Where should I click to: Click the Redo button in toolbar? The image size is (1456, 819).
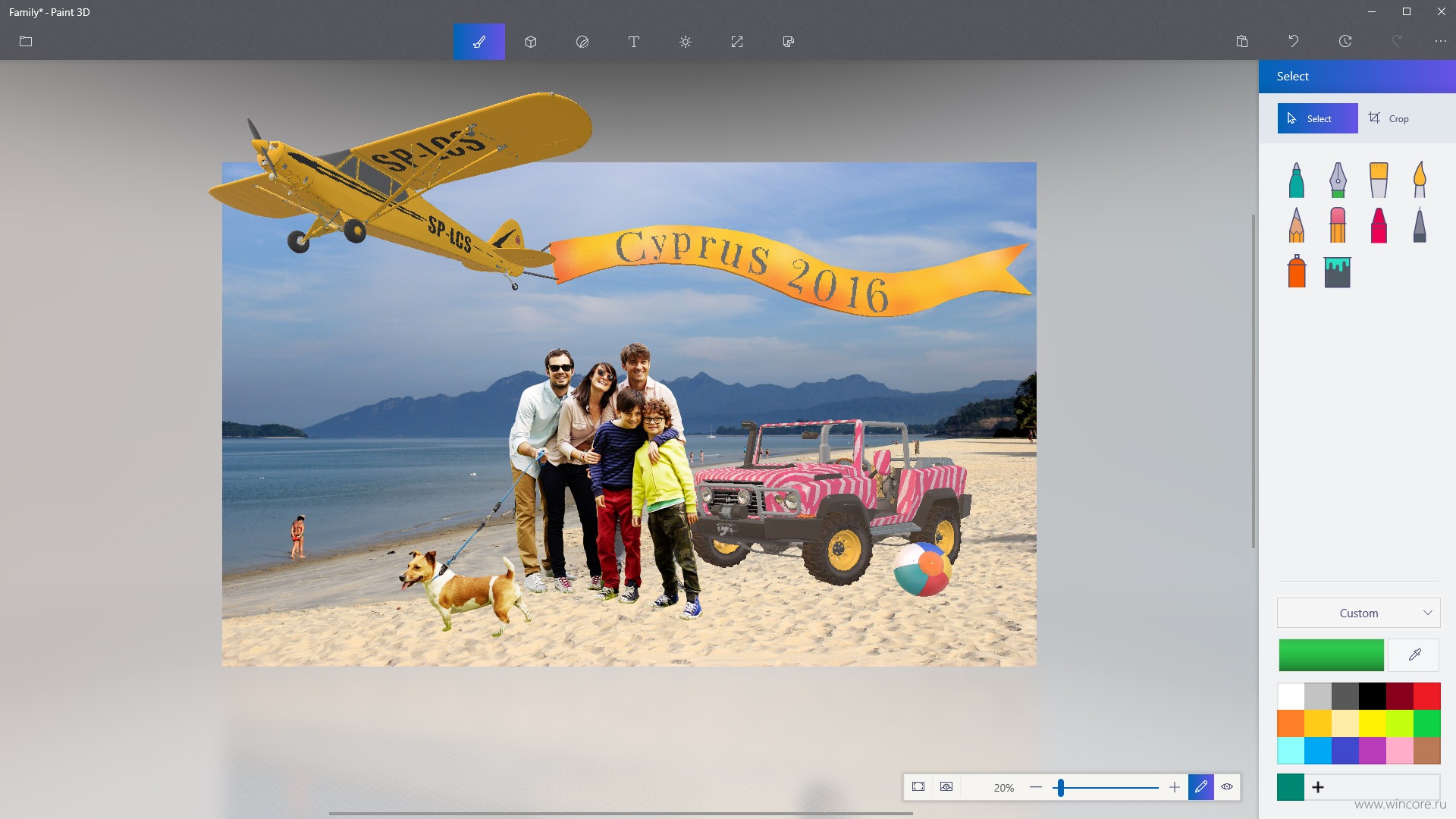[1397, 41]
